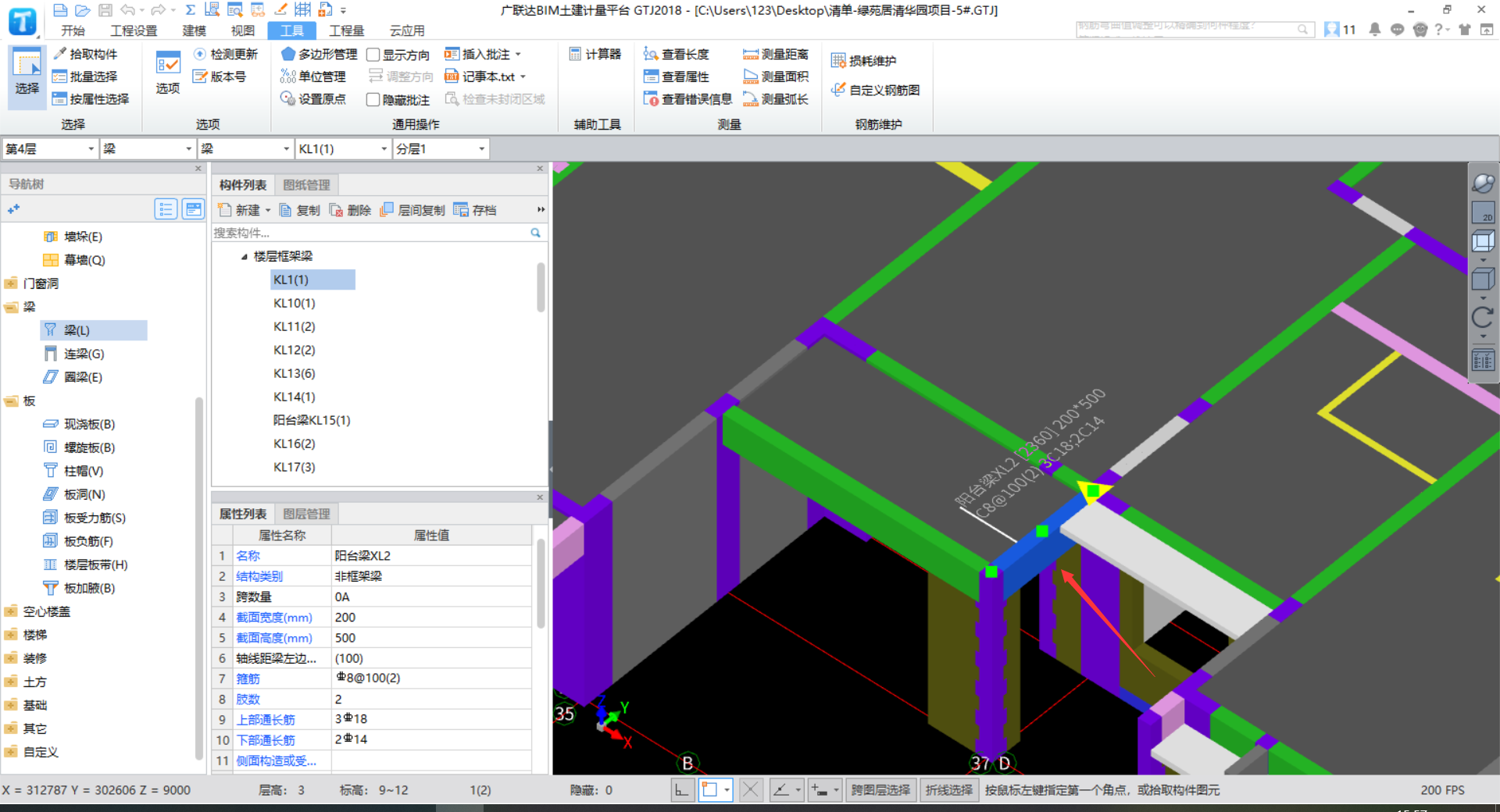Viewport: 1500px width, 812px height.
Task: Click the search magnifier in component list
Action: click(536, 233)
